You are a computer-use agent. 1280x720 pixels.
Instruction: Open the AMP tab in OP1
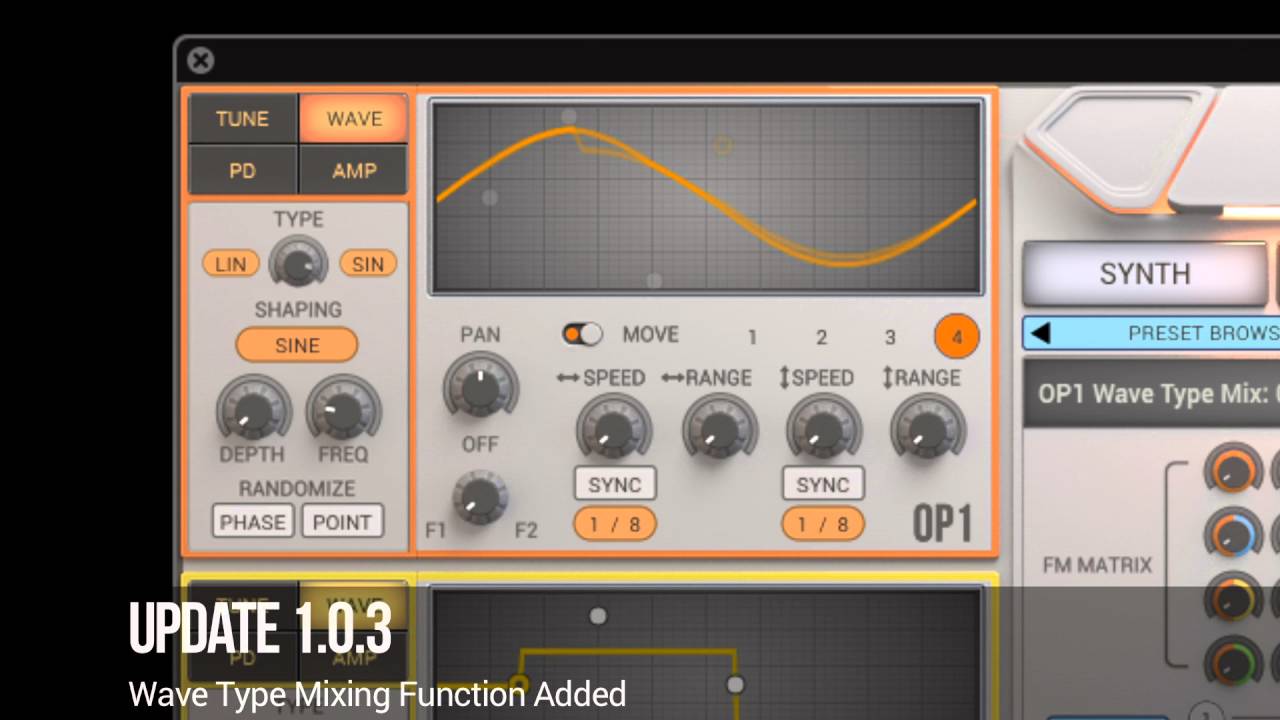click(x=354, y=170)
